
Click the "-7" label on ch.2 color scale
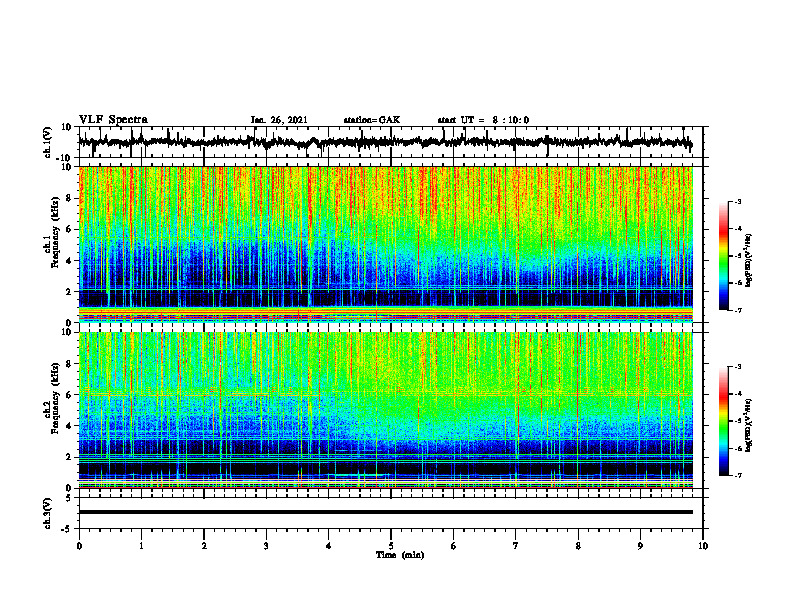coord(737,475)
